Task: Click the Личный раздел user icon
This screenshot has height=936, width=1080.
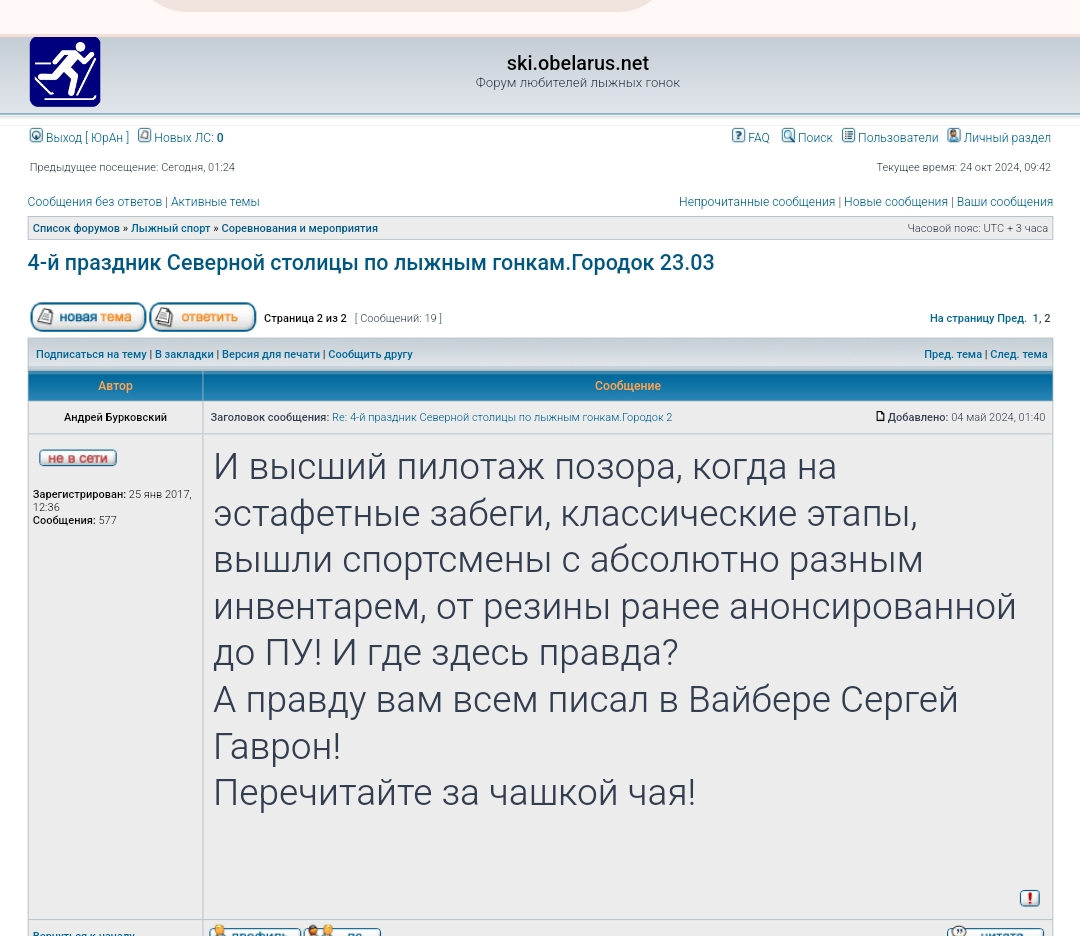Action: [954, 136]
